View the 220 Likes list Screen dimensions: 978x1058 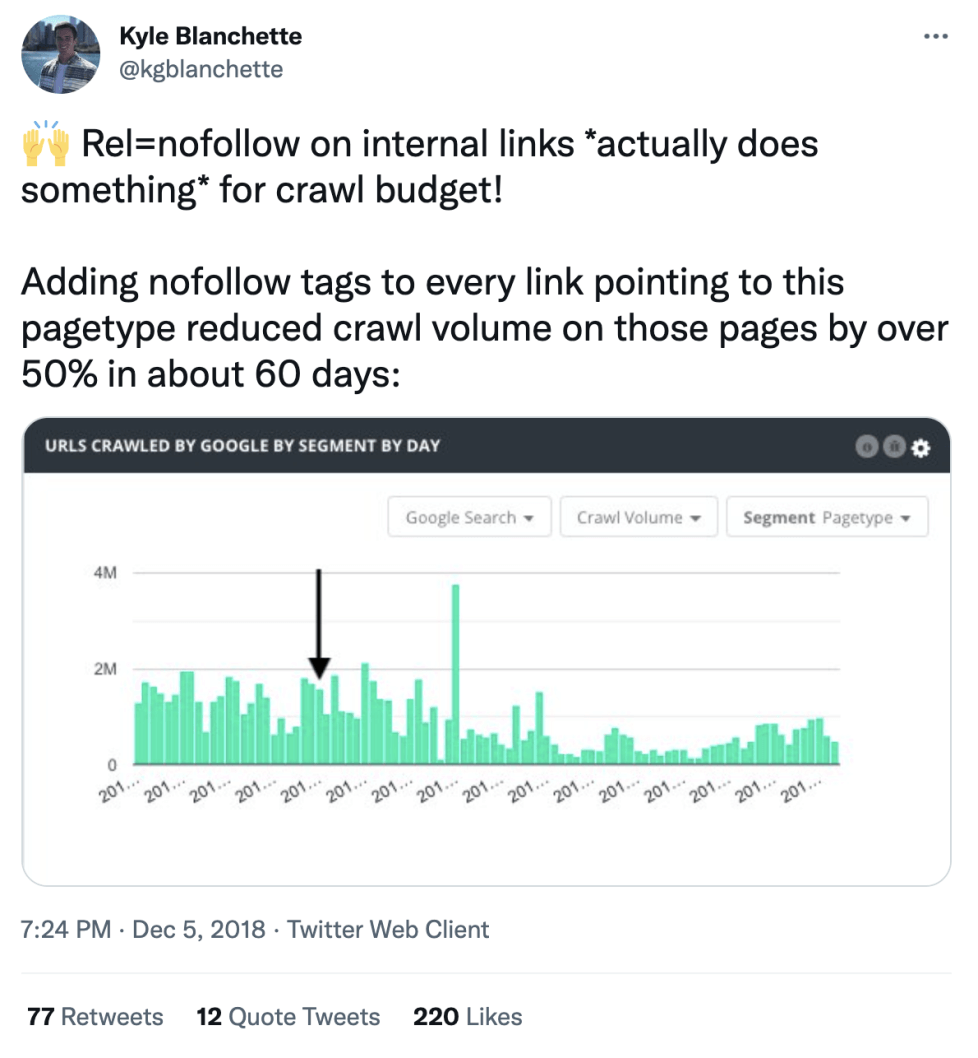click(x=466, y=1016)
